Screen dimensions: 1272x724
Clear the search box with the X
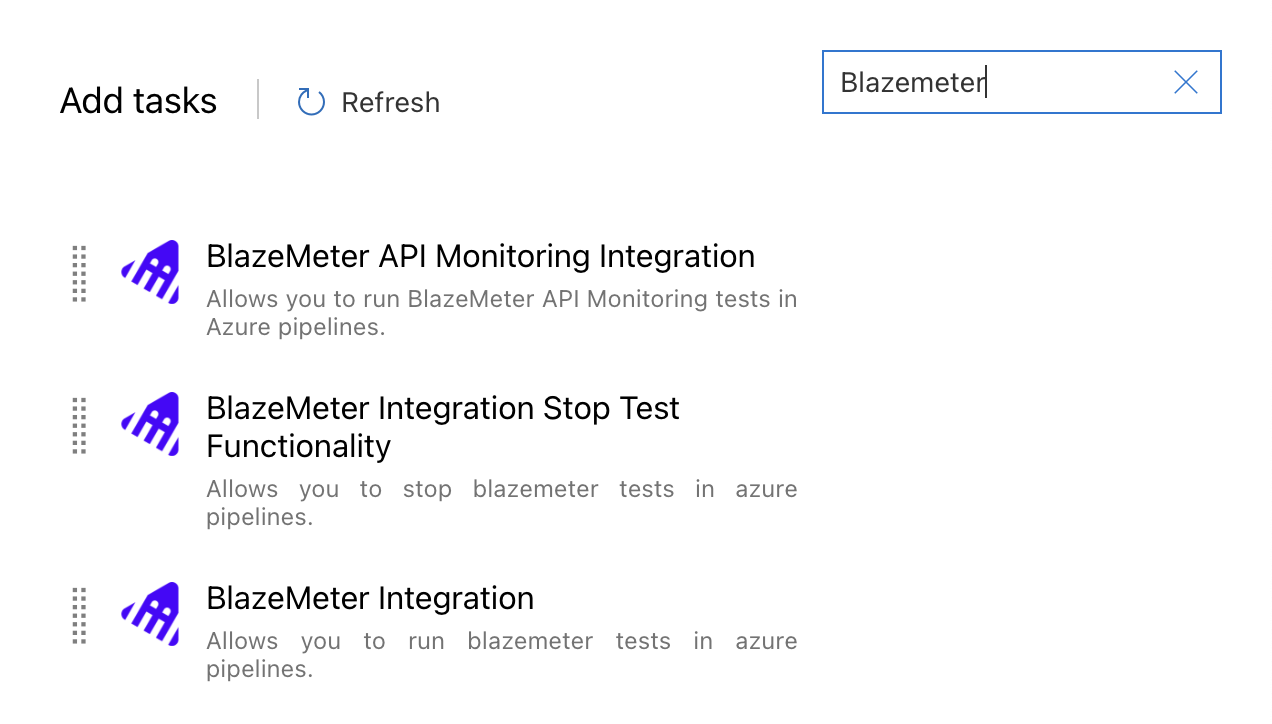tap(1185, 82)
